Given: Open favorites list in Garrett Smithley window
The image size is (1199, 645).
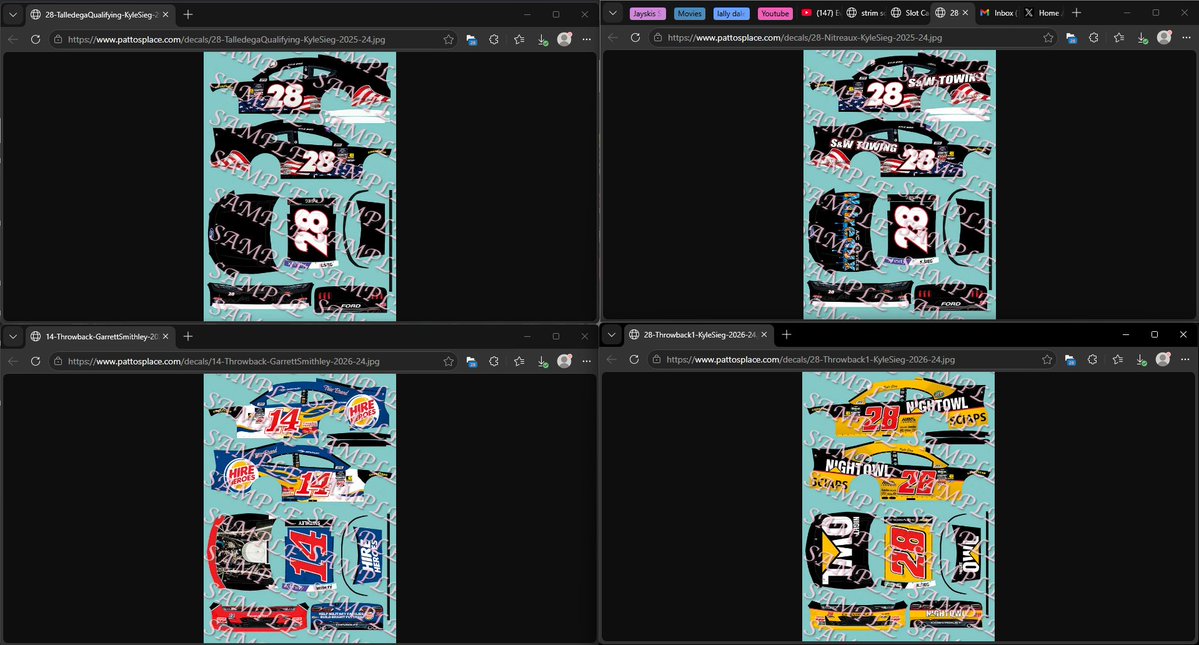Looking at the screenshot, I should point(519,361).
